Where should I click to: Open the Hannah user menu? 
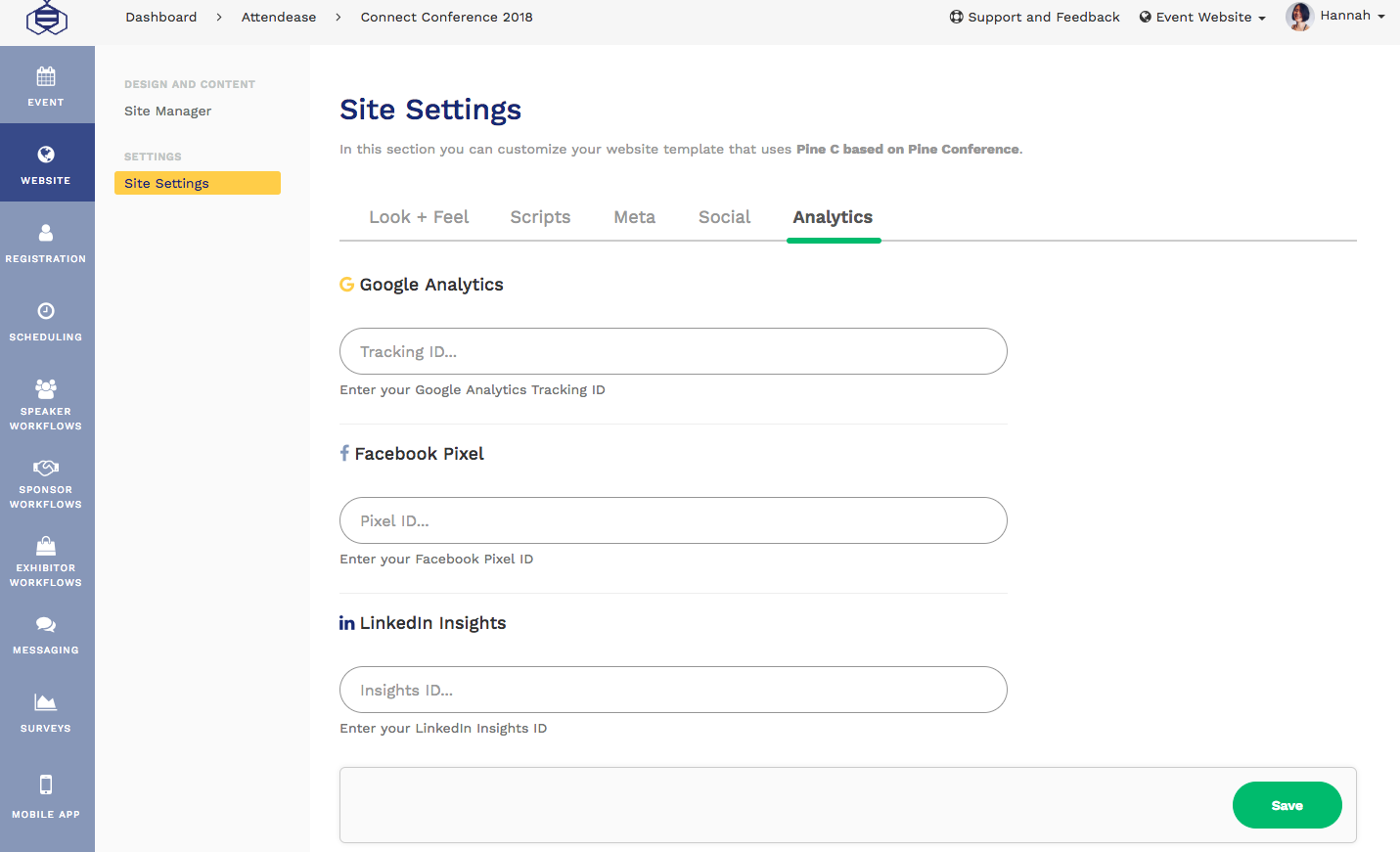point(1336,17)
